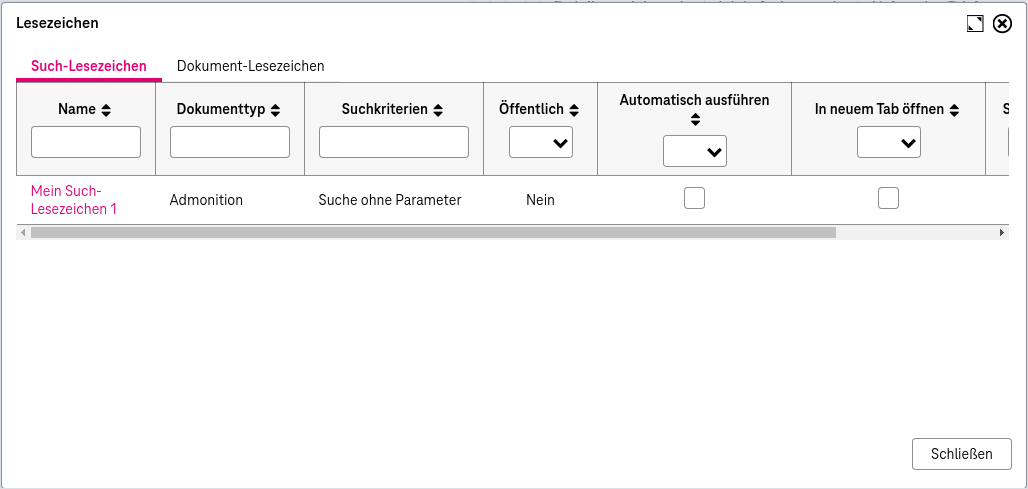Focus the Name filter input field

(86, 142)
